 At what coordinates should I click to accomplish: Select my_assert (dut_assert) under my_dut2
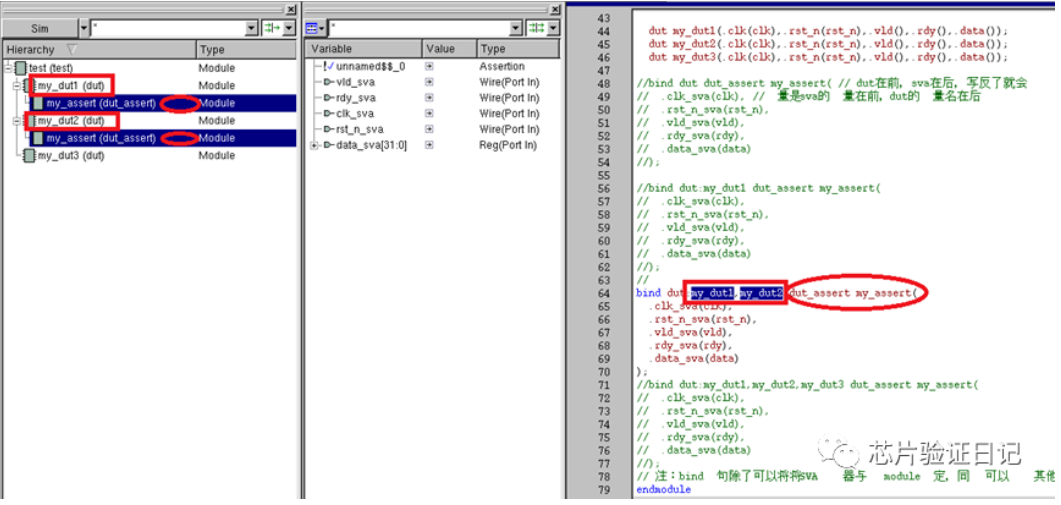(x=101, y=138)
